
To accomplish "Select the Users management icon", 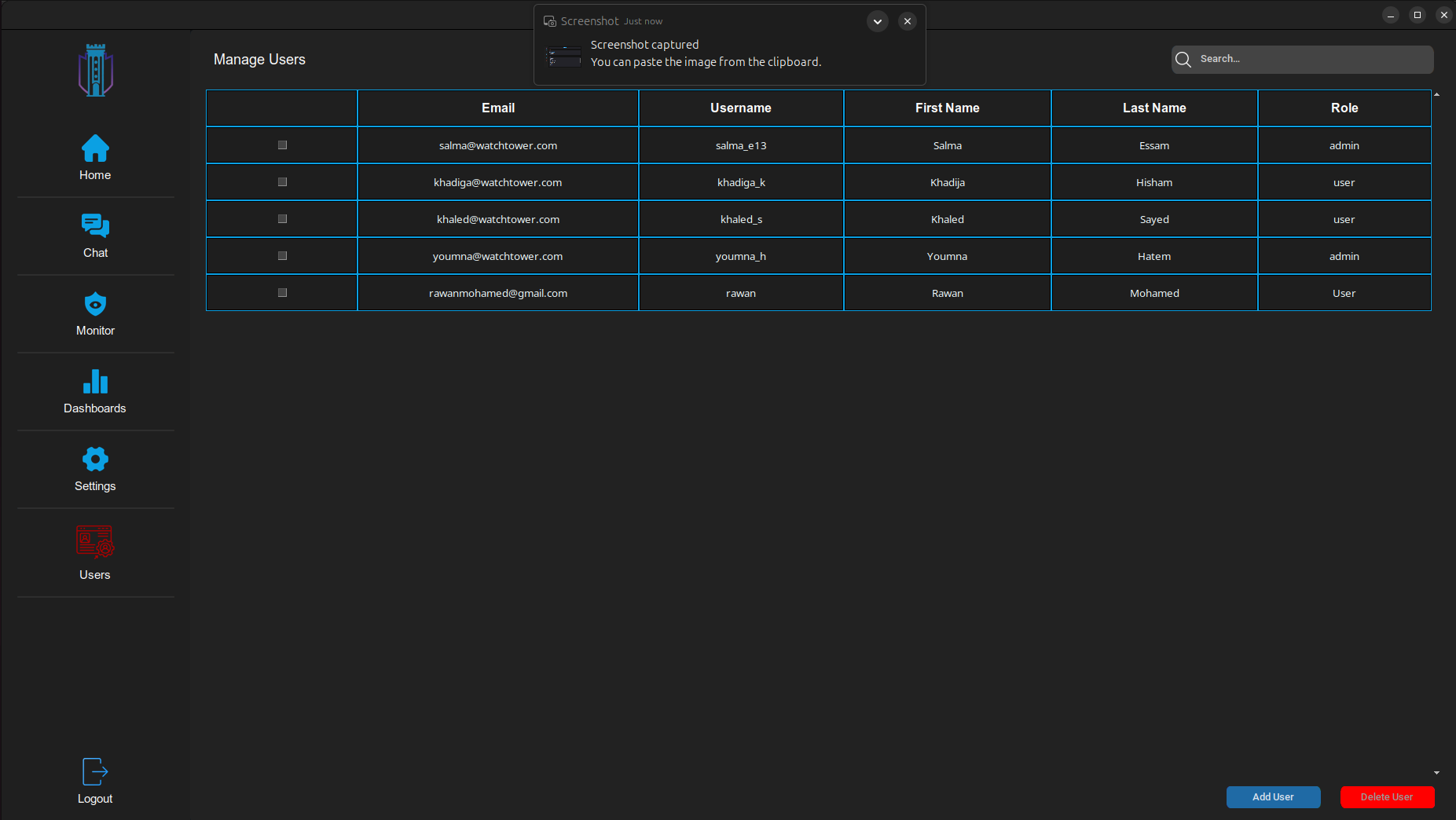I will pyautogui.click(x=95, y=542).
